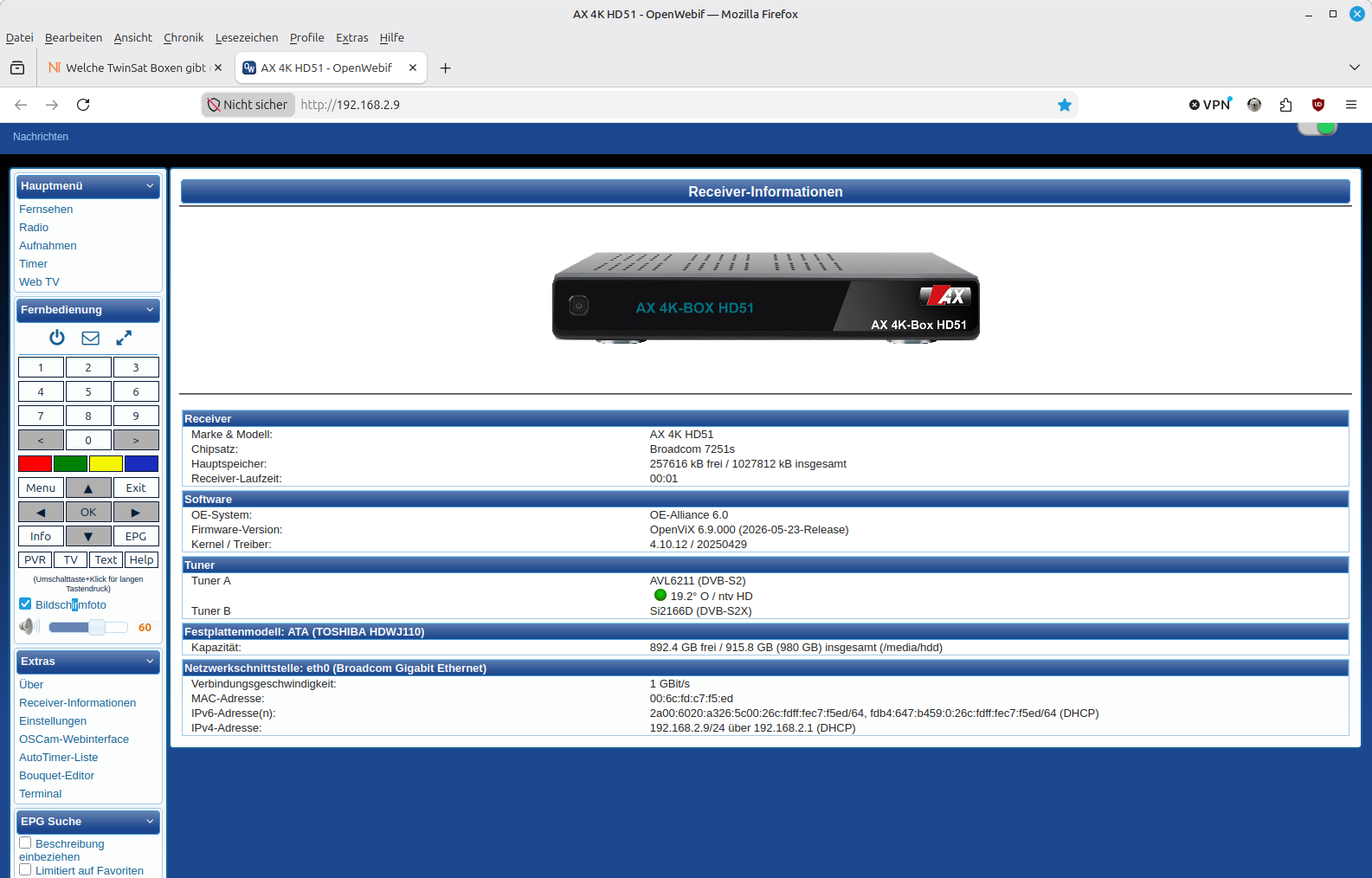Collapse the Hauptmenü panel
The height and width of the screenshot is (878, 1372).
tap(150, 186)
